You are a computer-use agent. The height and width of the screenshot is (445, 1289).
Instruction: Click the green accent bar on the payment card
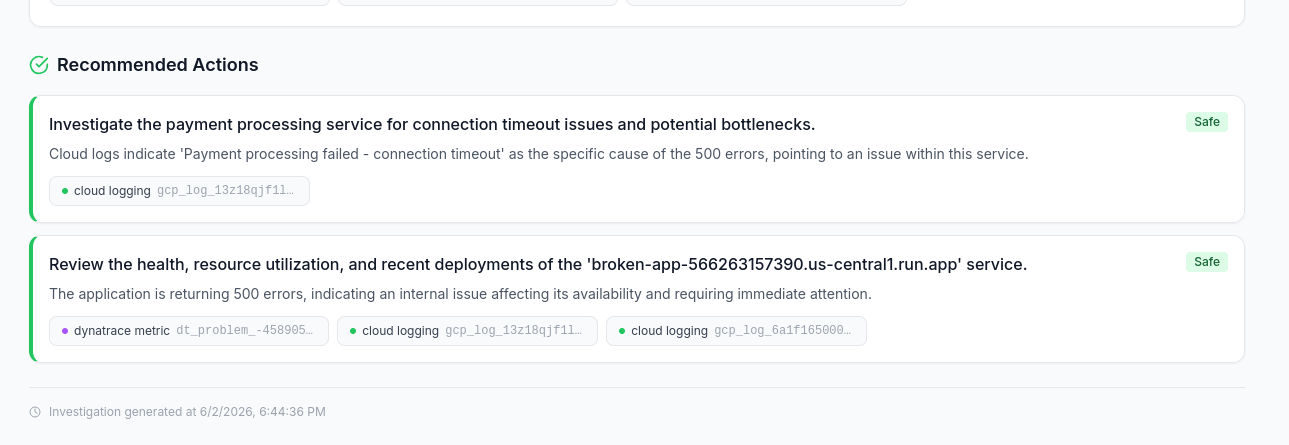(31, 159)
